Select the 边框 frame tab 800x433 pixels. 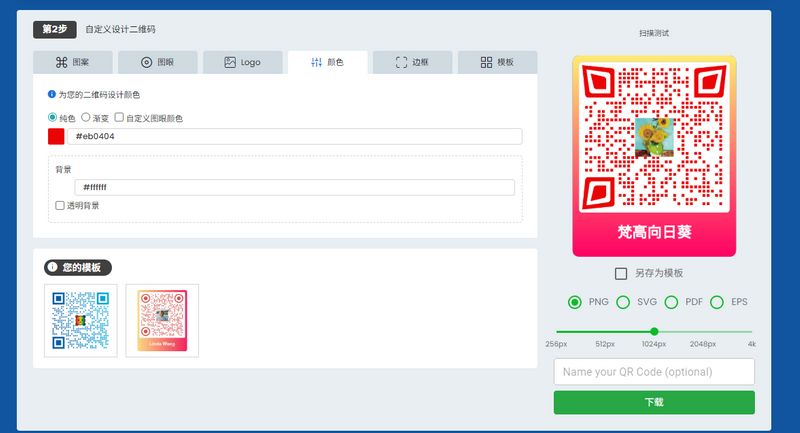[x=412, y=62]
